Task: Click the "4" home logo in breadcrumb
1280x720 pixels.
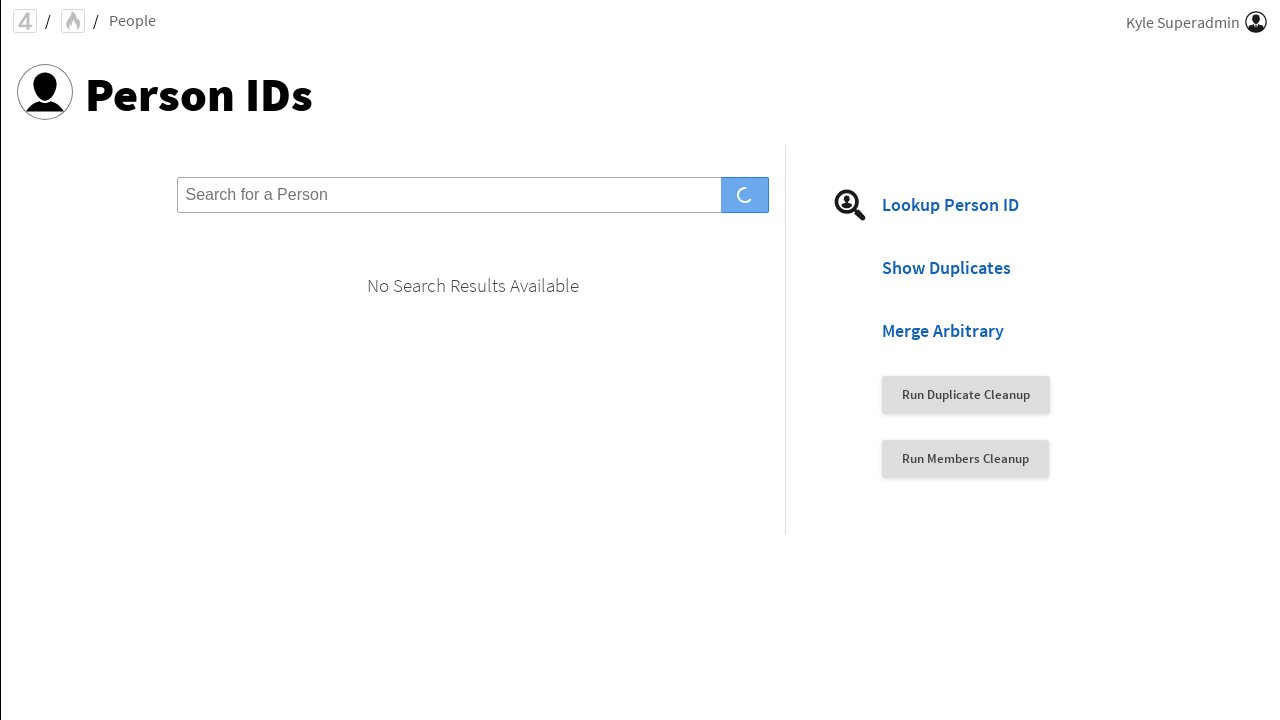Action: [25, 21]
